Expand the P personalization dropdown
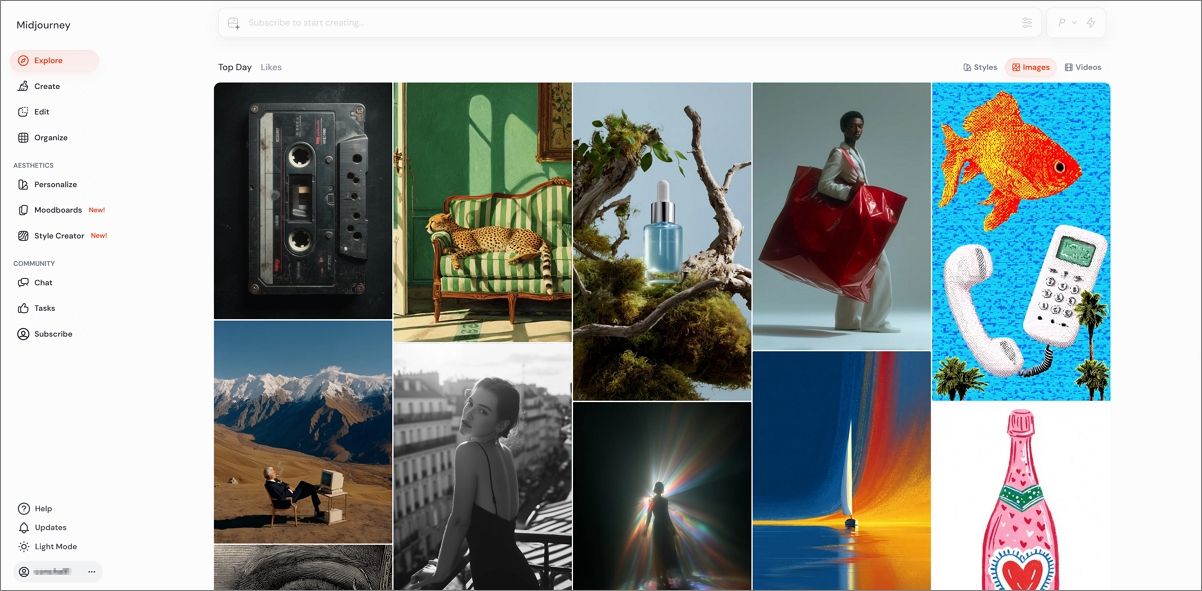The image size is (1202, 591). 1066,23
